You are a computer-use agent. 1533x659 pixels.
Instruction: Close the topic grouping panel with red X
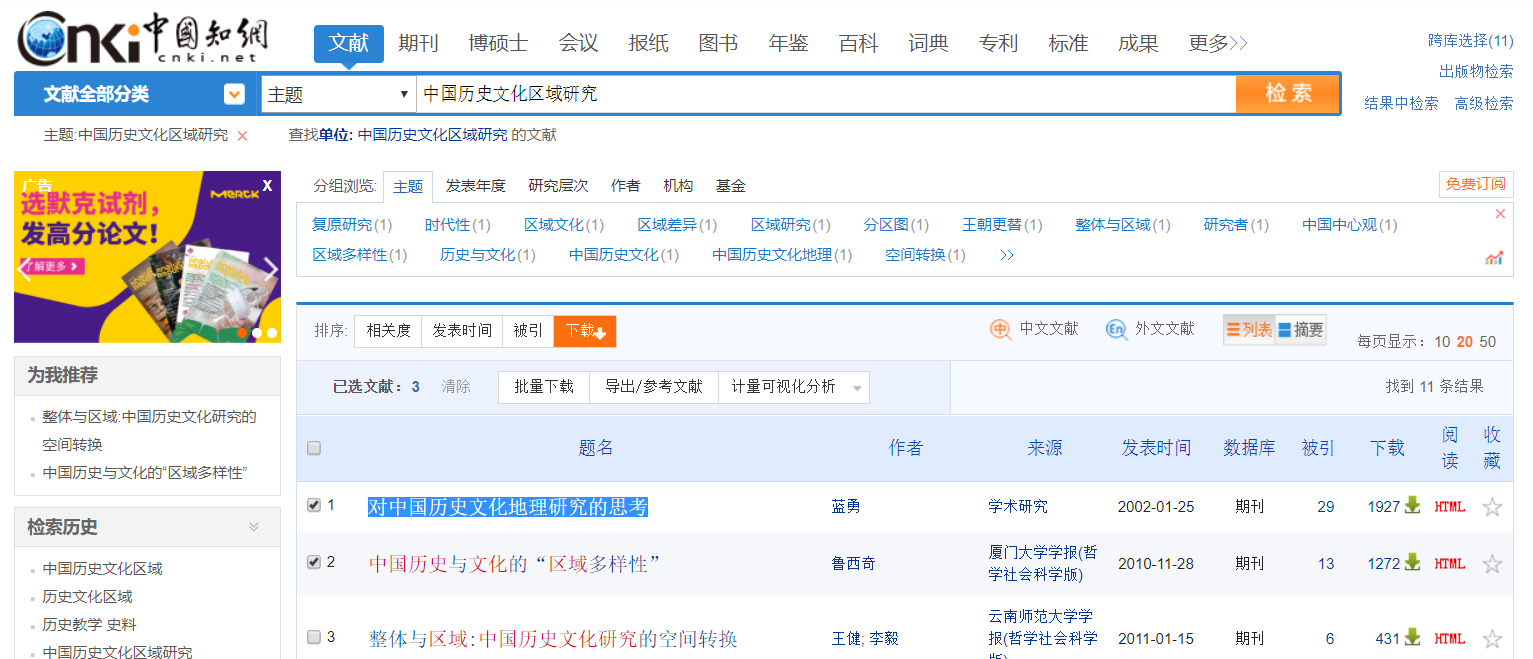tap(1500, 214)
